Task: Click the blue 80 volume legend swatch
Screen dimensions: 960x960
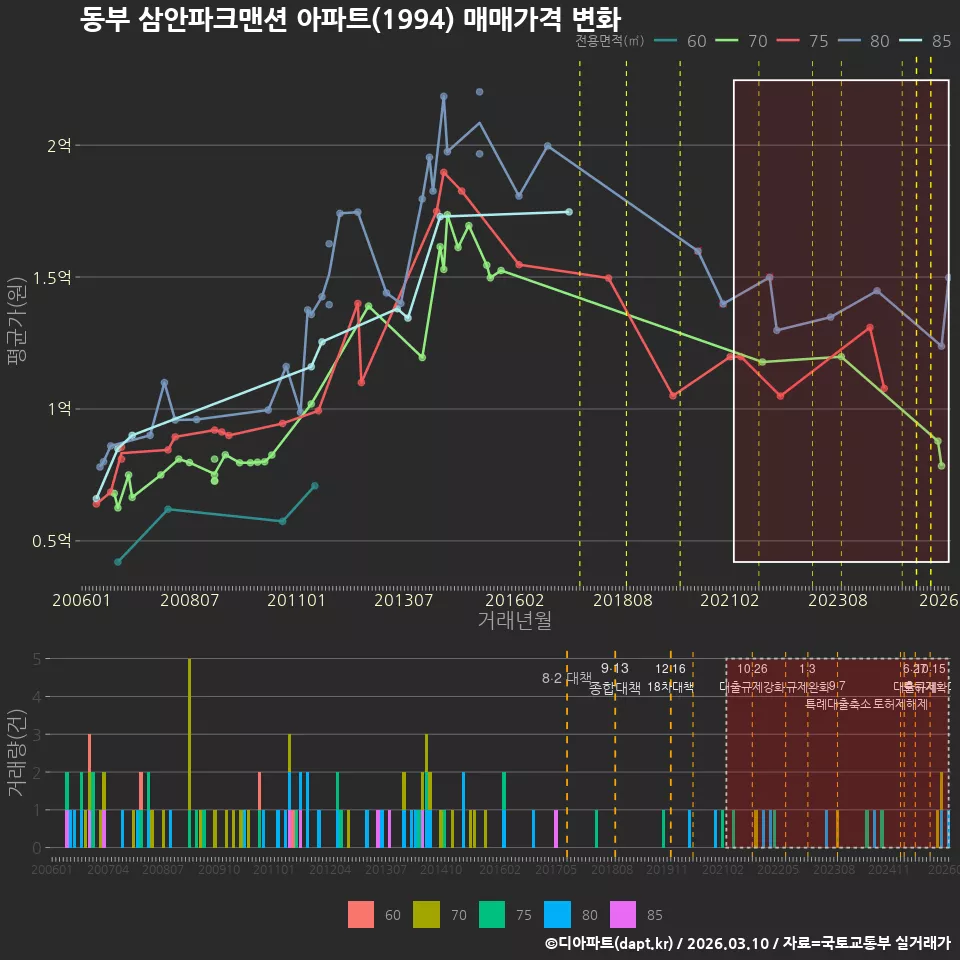Action: pos(557,915)
